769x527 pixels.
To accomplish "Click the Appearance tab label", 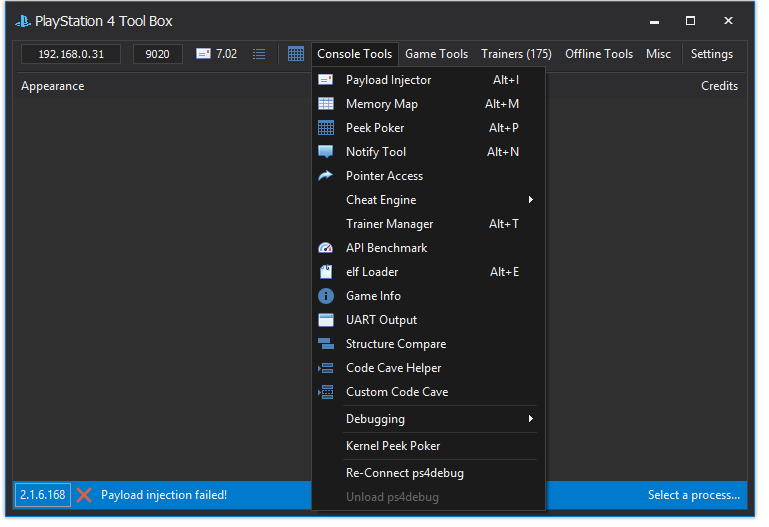I will pos(52,86).
